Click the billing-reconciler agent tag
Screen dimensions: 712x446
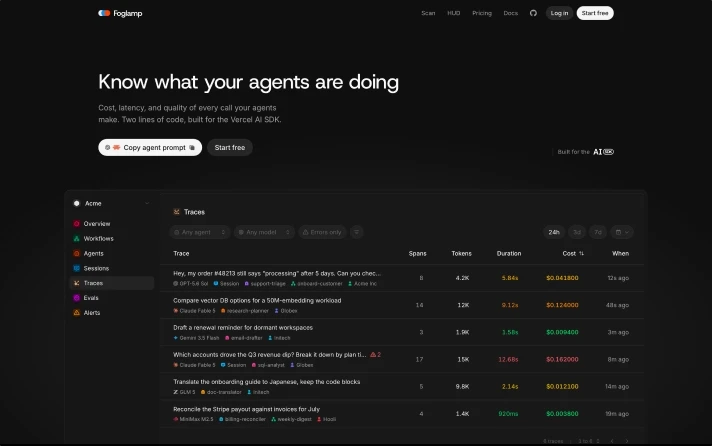[242, 419]
